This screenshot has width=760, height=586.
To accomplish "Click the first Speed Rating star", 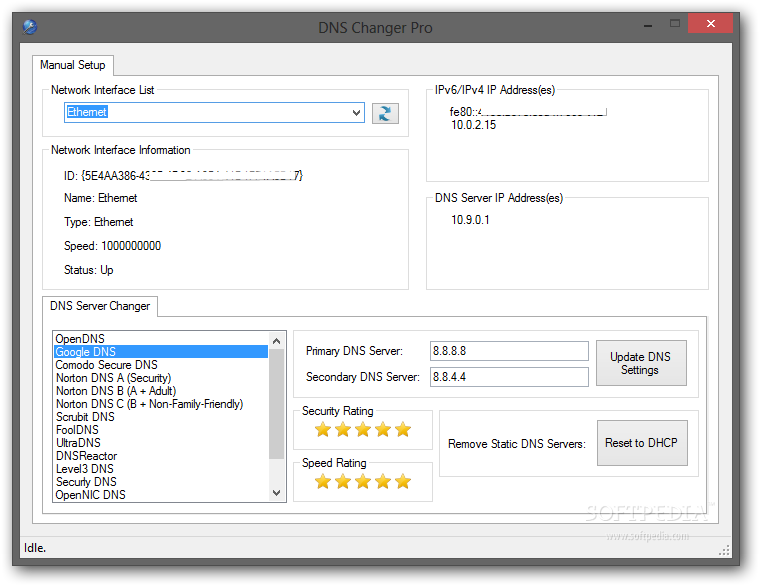I will pos(323,481).
